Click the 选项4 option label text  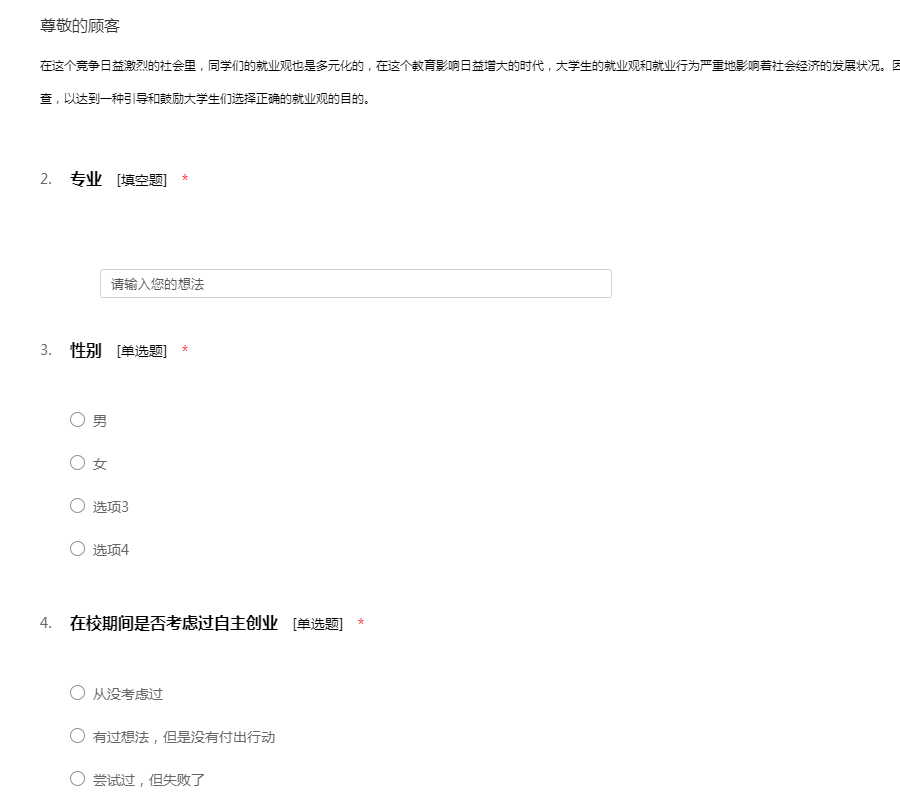pos(111,550)
